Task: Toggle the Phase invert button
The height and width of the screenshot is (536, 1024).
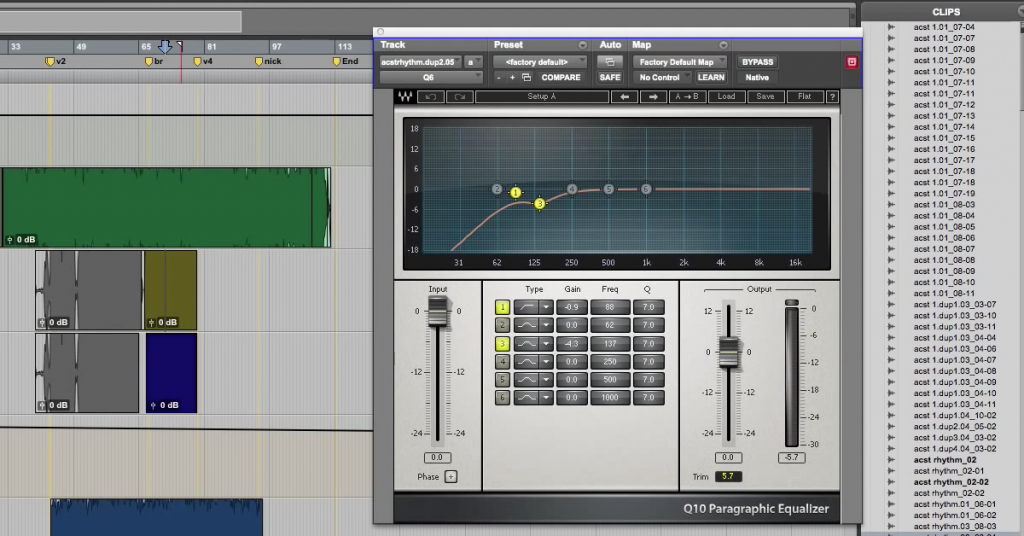Action: (451, 477)
